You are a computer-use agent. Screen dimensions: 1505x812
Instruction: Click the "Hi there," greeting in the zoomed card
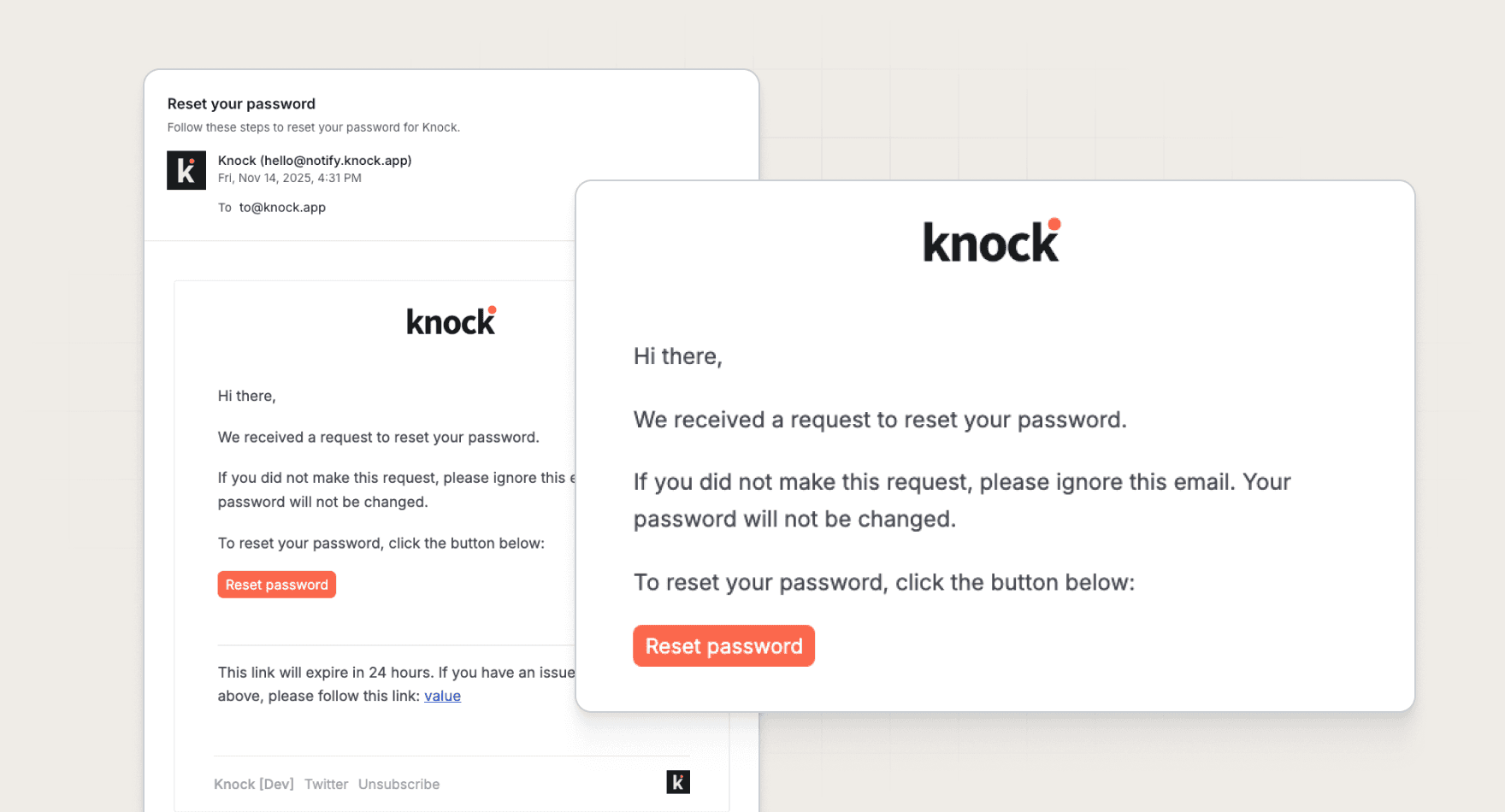[677, 356]
